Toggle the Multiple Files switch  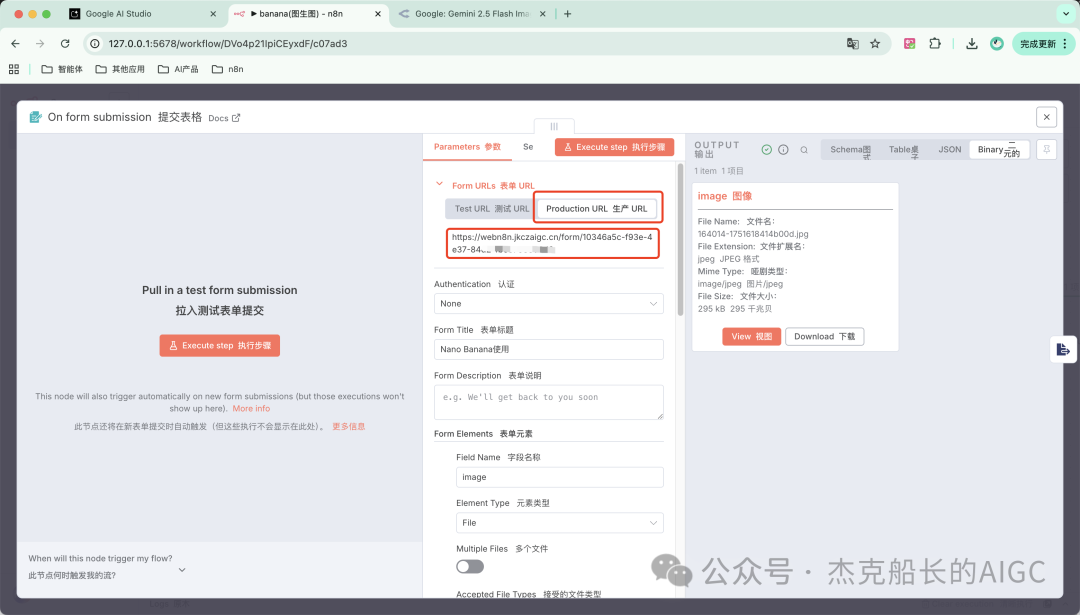(470, 566)
